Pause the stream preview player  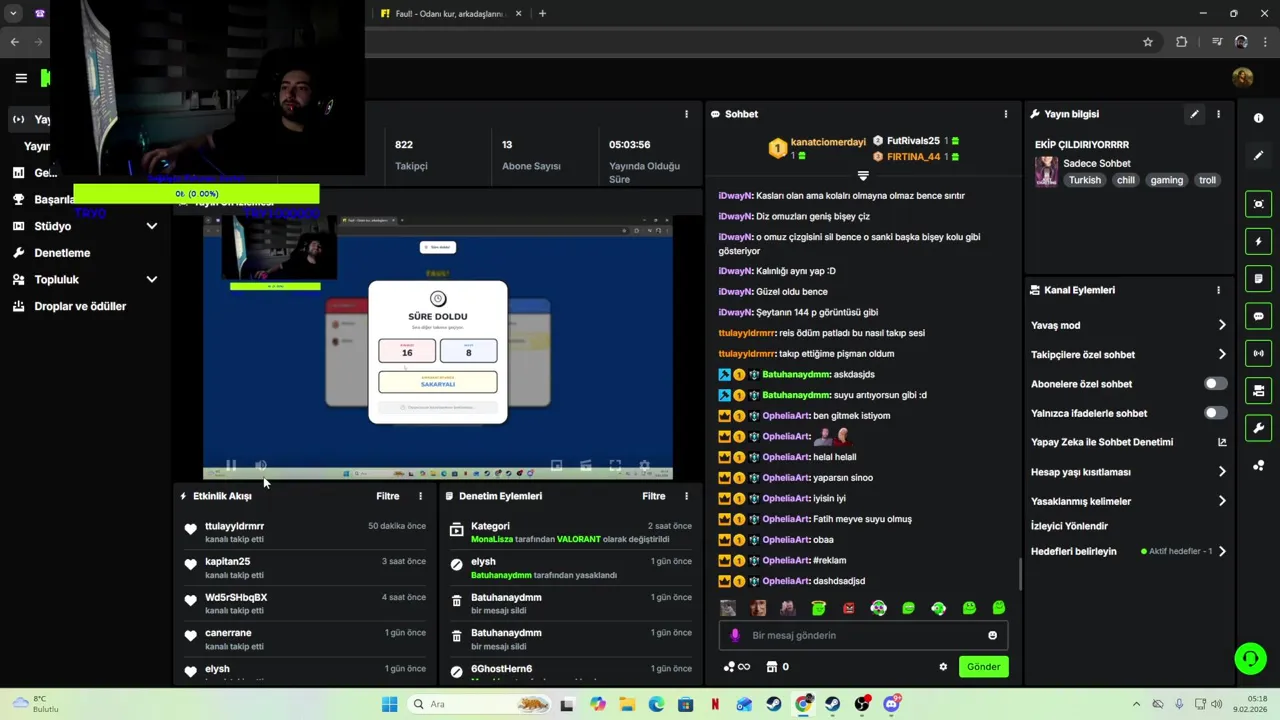(x=230, y=466)
